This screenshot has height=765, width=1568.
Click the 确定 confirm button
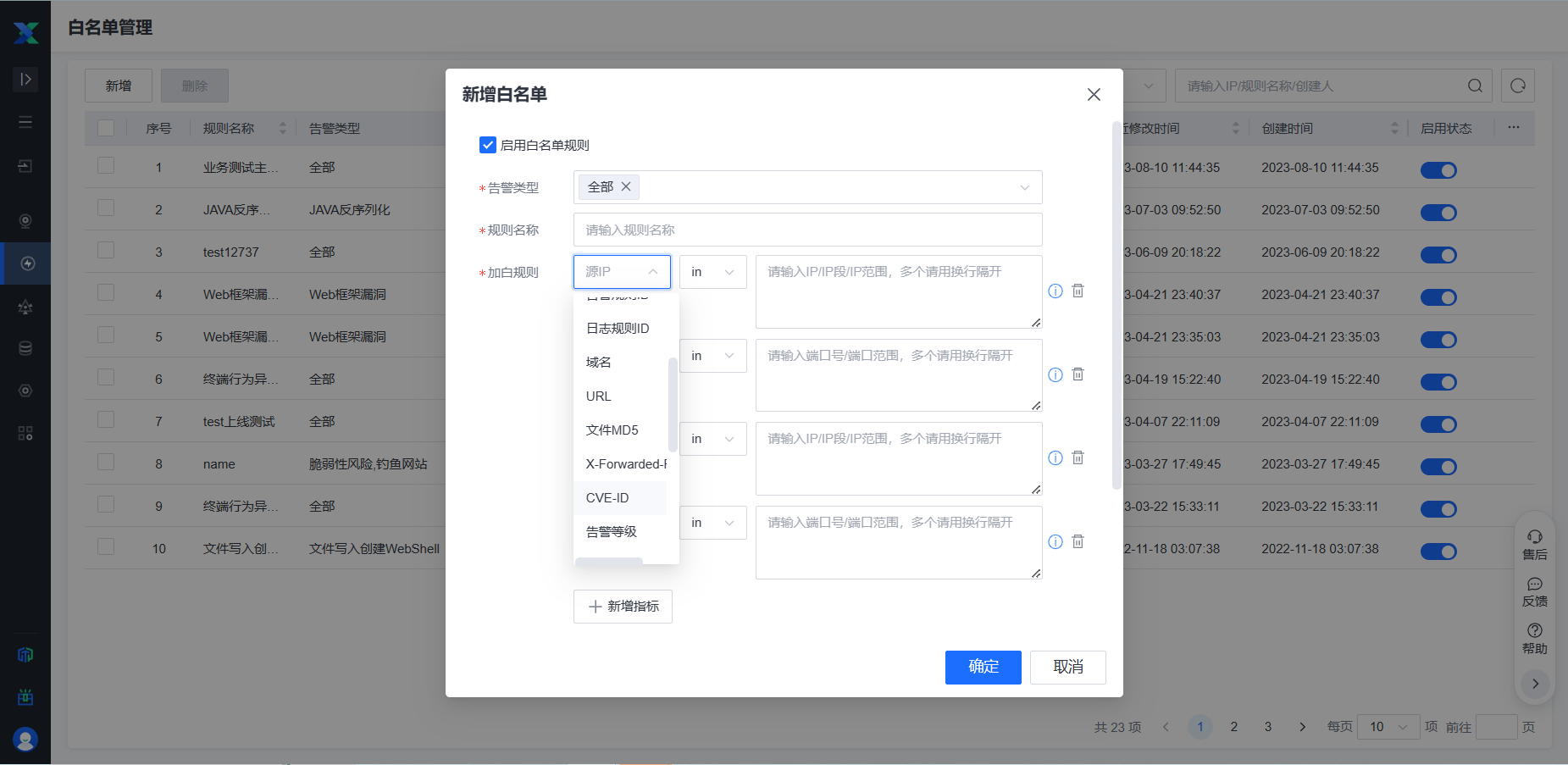[983, 667]
